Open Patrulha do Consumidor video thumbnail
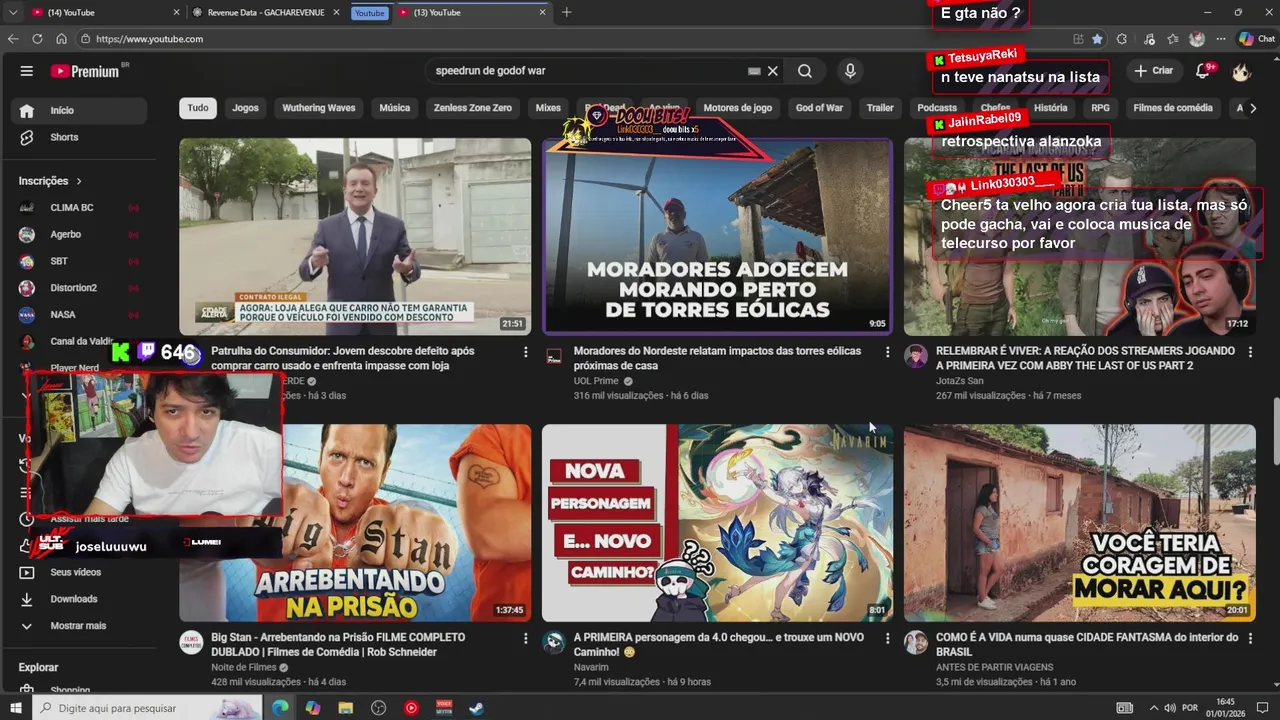Viewport: 1280px width, 720px height. pos(355,236)
